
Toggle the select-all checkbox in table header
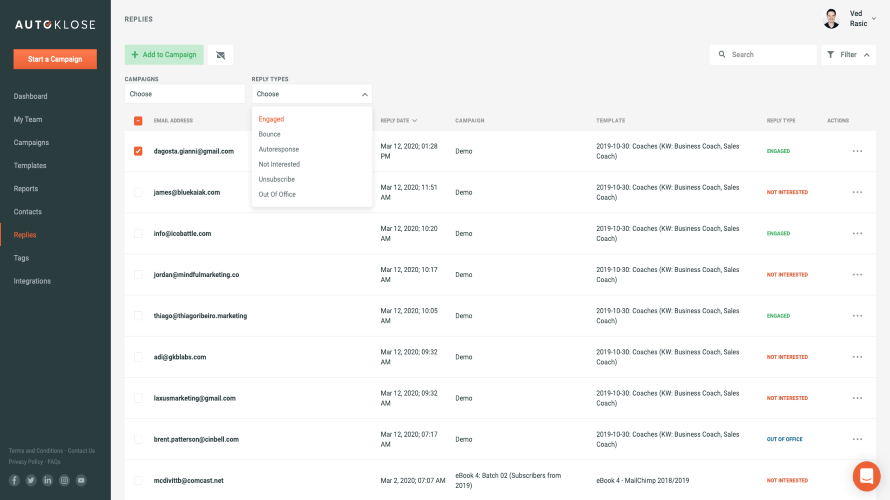138,121
